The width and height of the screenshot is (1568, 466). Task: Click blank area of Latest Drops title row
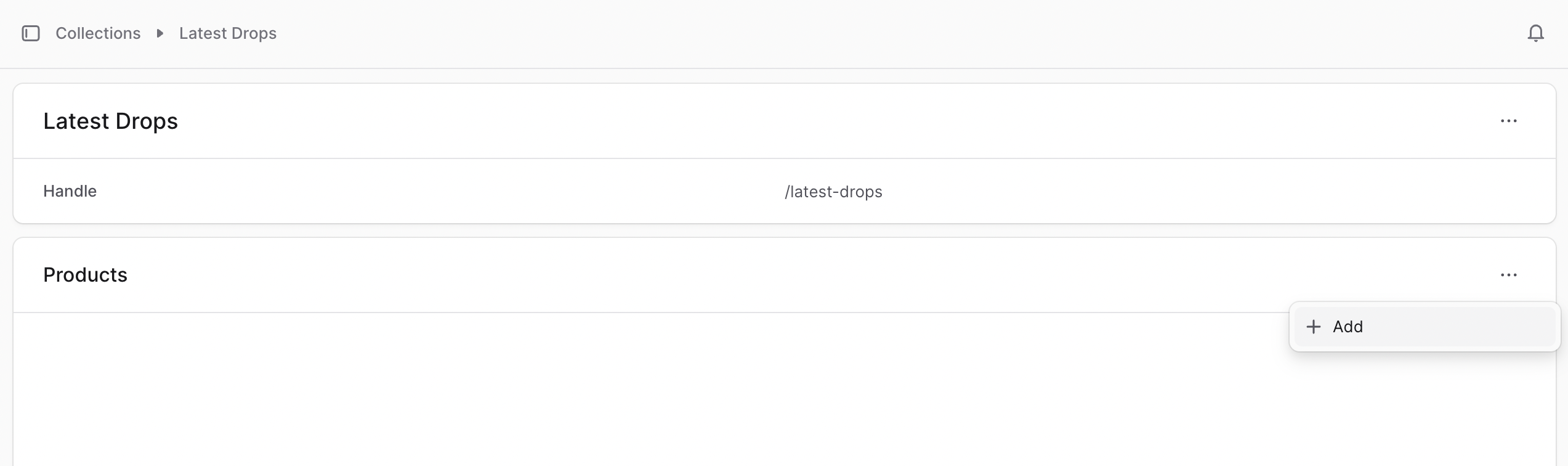tap(801, 121)
